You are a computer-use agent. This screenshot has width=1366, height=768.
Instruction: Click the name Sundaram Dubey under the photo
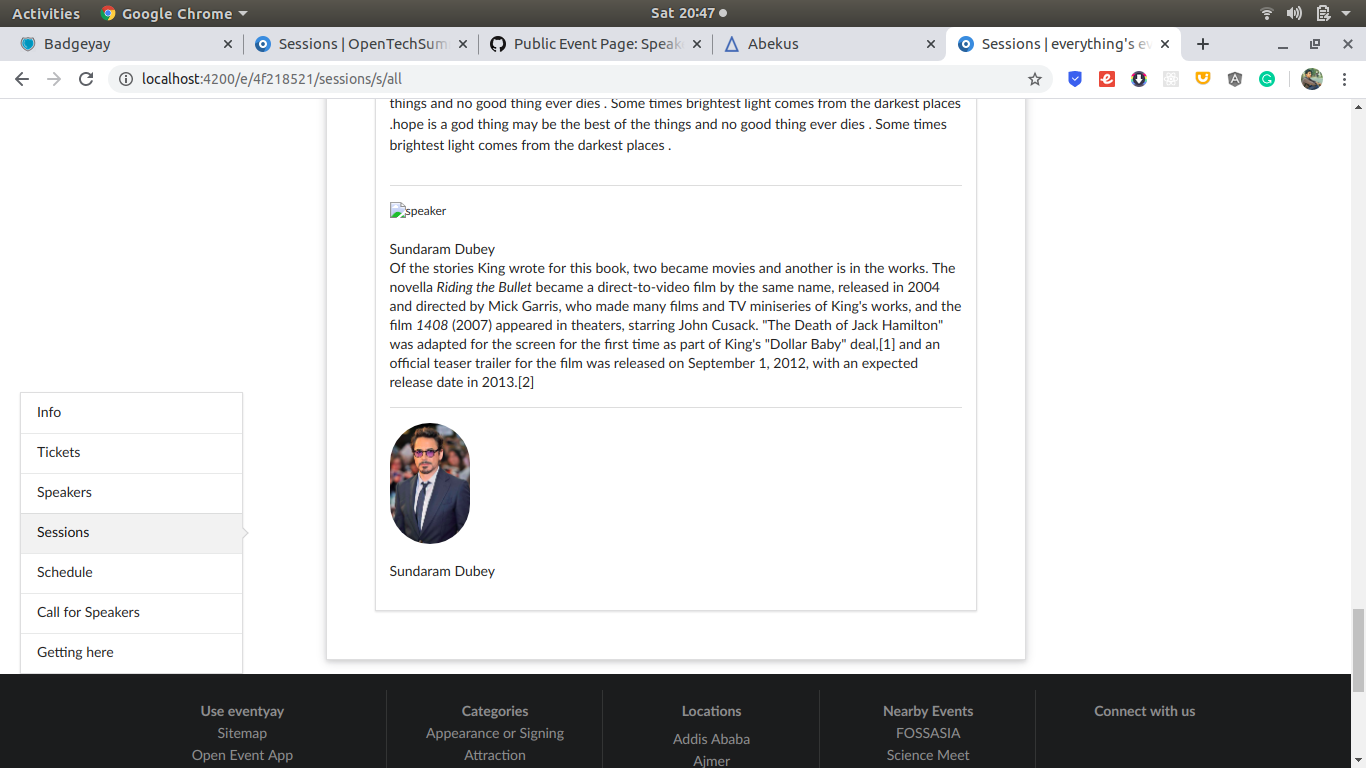[x=442, y=571]
